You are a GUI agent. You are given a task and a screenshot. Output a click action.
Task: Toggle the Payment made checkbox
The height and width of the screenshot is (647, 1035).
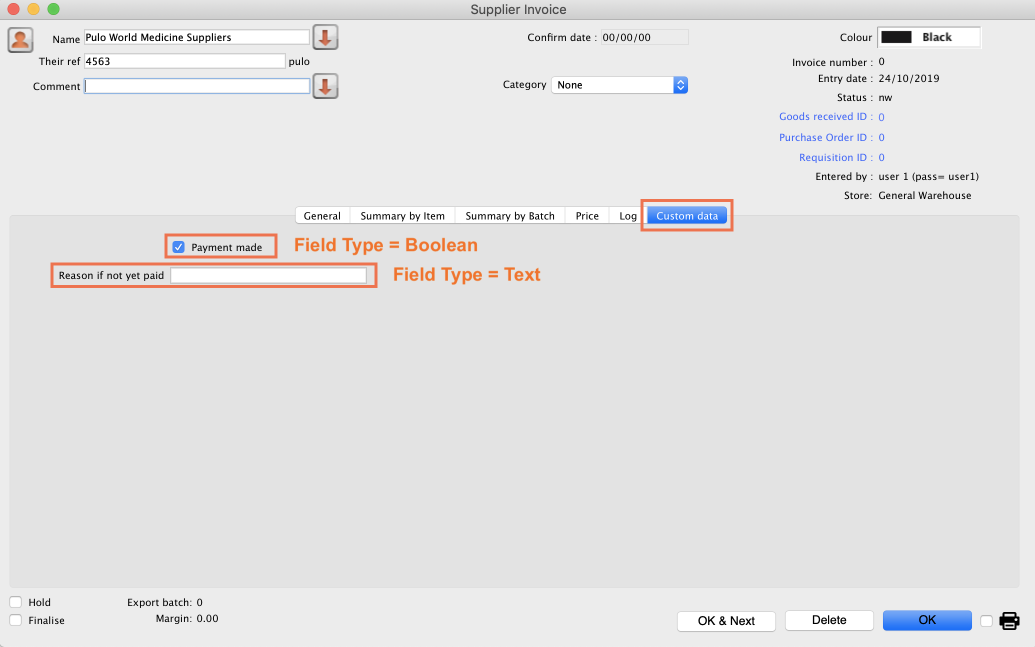click(179, 247)
